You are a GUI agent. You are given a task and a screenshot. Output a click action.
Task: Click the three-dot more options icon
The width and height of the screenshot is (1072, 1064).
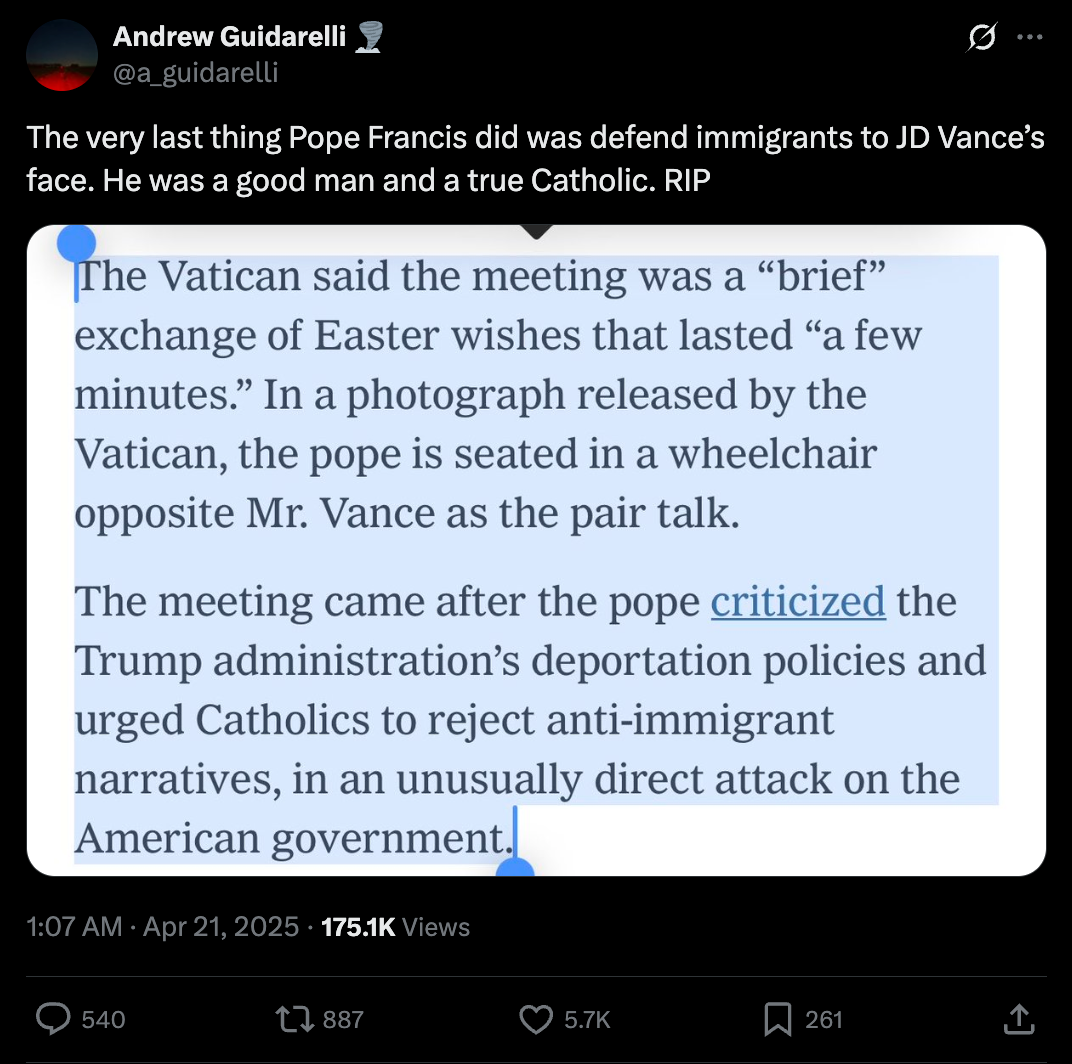(x=1032, y=36)
